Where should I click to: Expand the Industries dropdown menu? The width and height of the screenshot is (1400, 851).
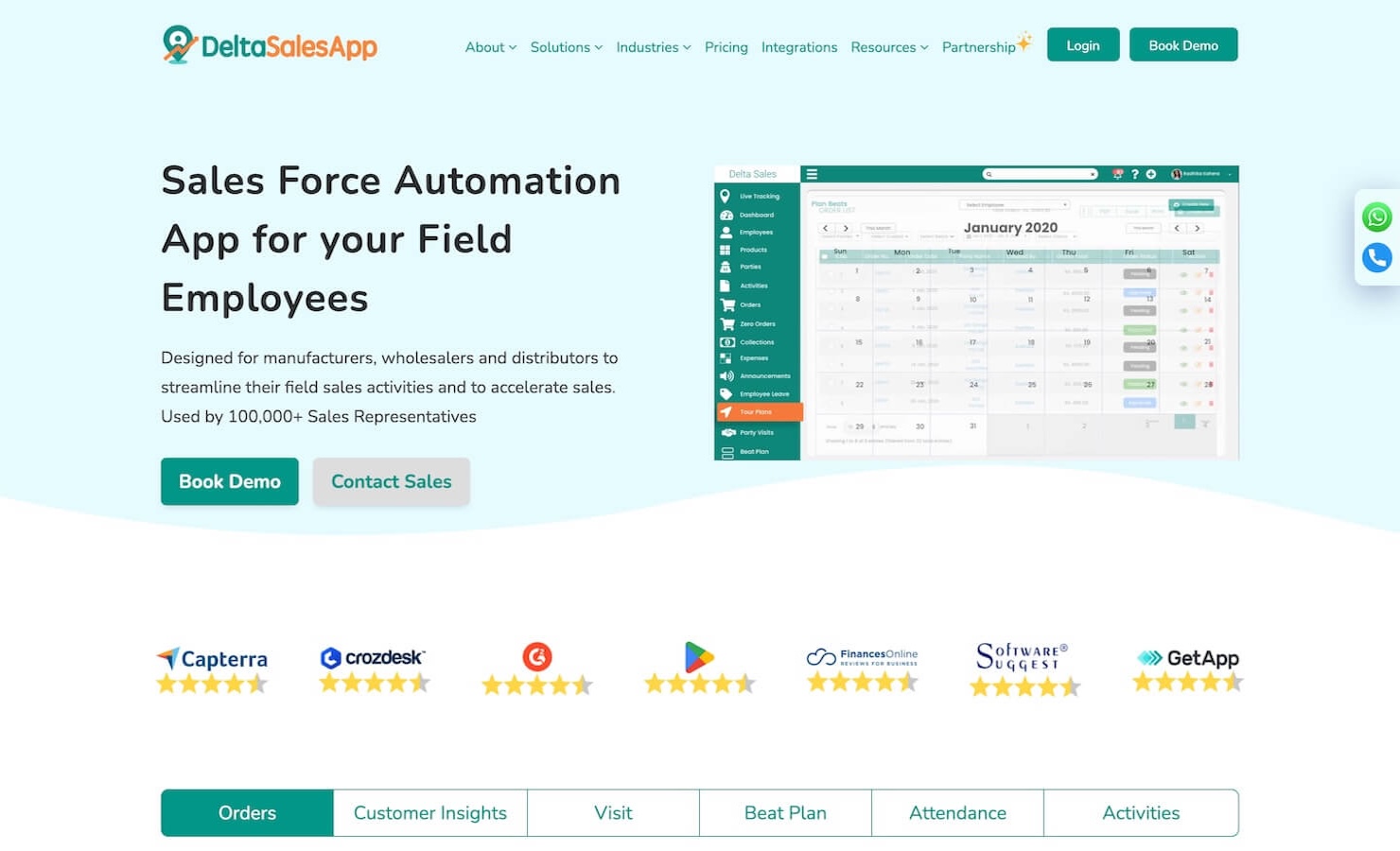pyautogui.click(x=653, y=47)
